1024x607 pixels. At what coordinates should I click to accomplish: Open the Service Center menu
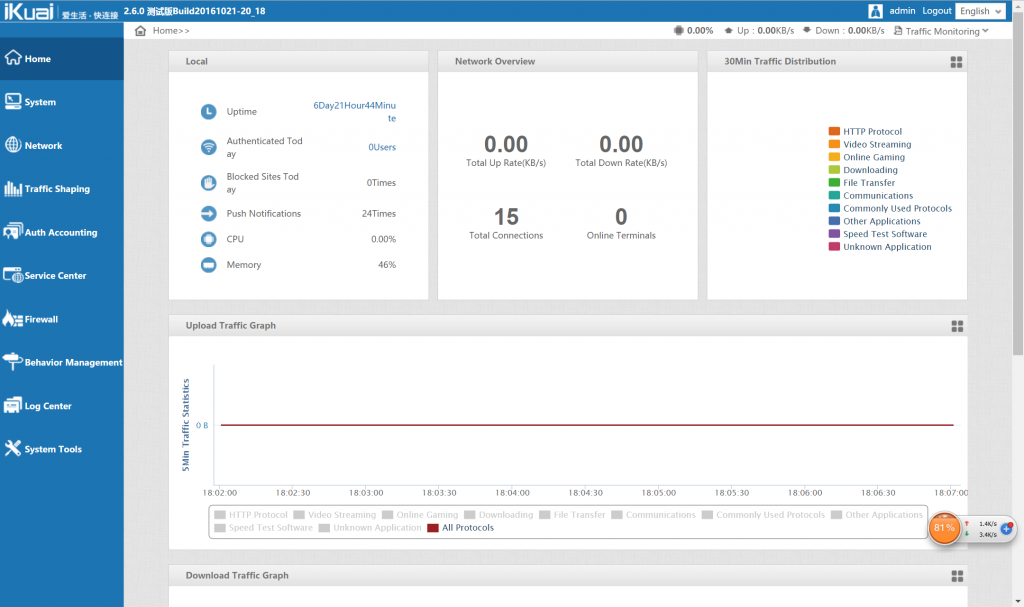pos(61,276)
